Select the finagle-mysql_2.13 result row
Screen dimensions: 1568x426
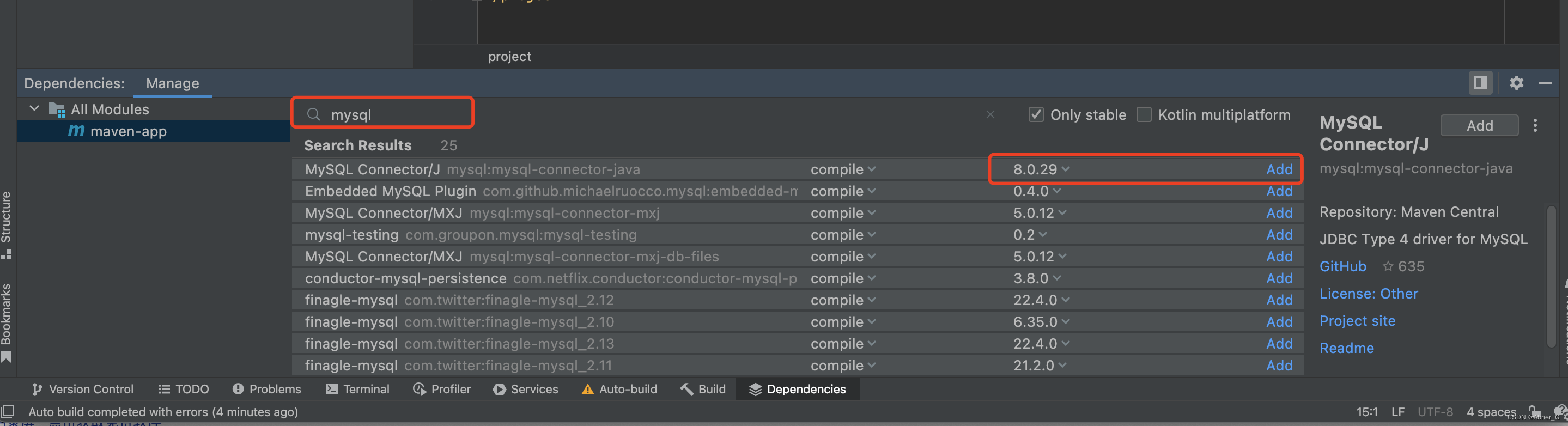pyautogui.click(x=798, y=344)
